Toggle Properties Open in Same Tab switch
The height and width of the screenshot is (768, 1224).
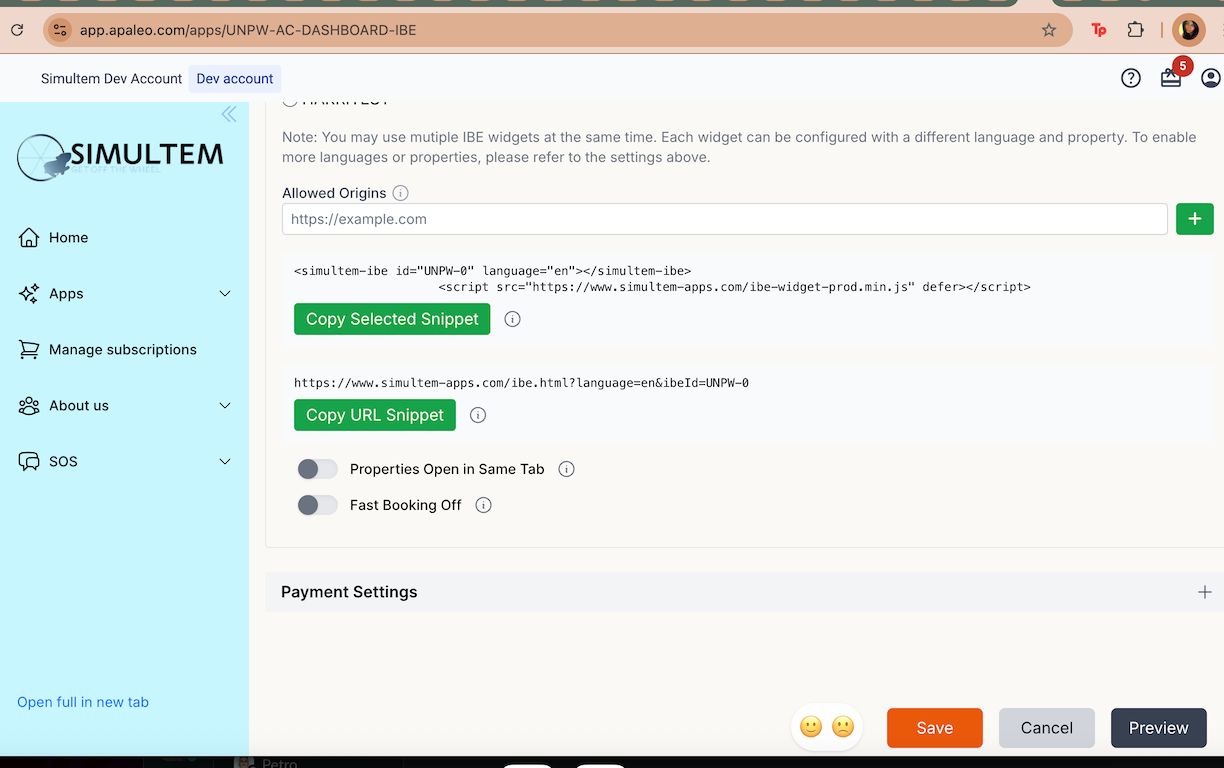click(x=318, y=469)
